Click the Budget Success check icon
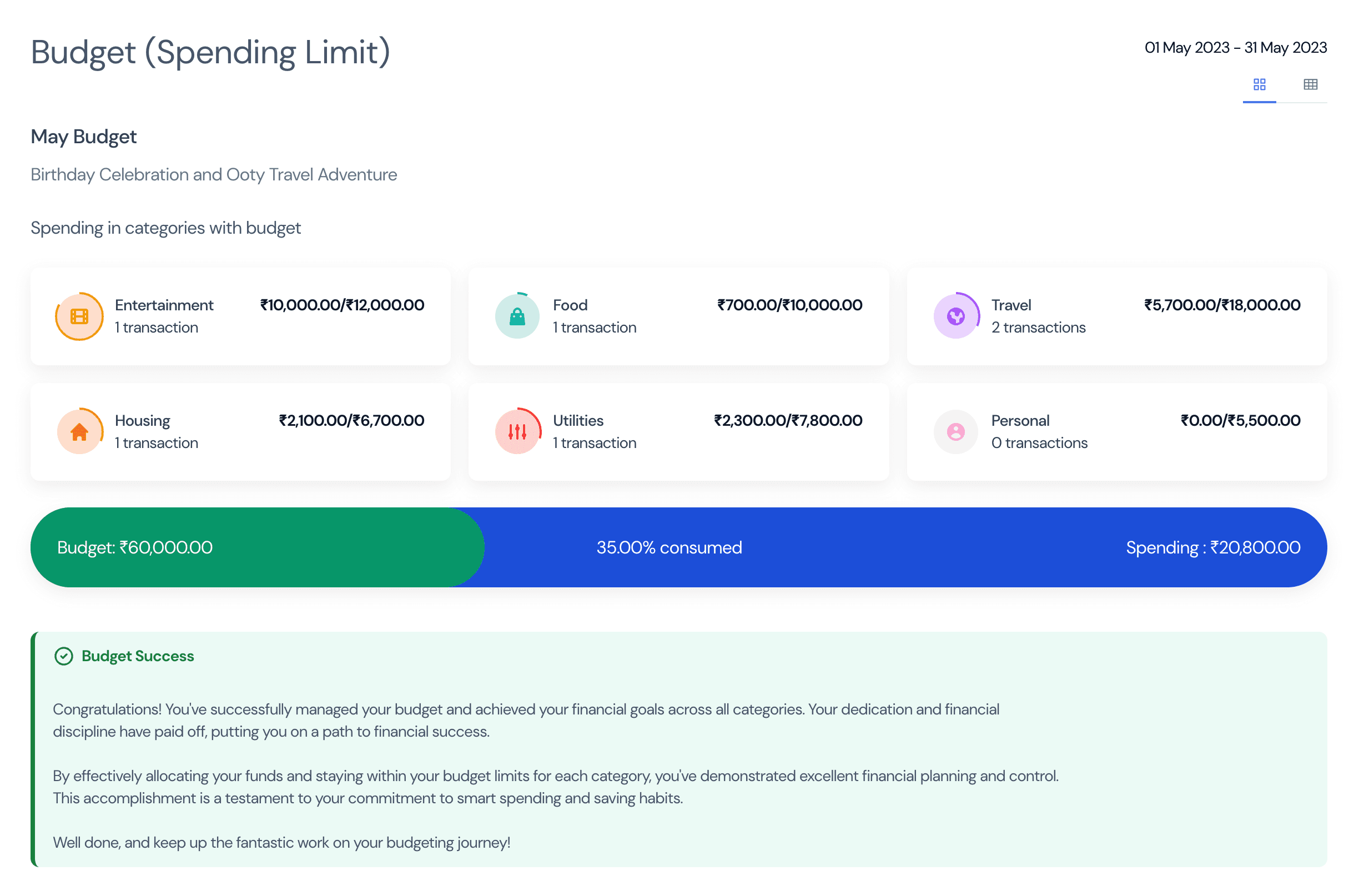 (65, 656)
